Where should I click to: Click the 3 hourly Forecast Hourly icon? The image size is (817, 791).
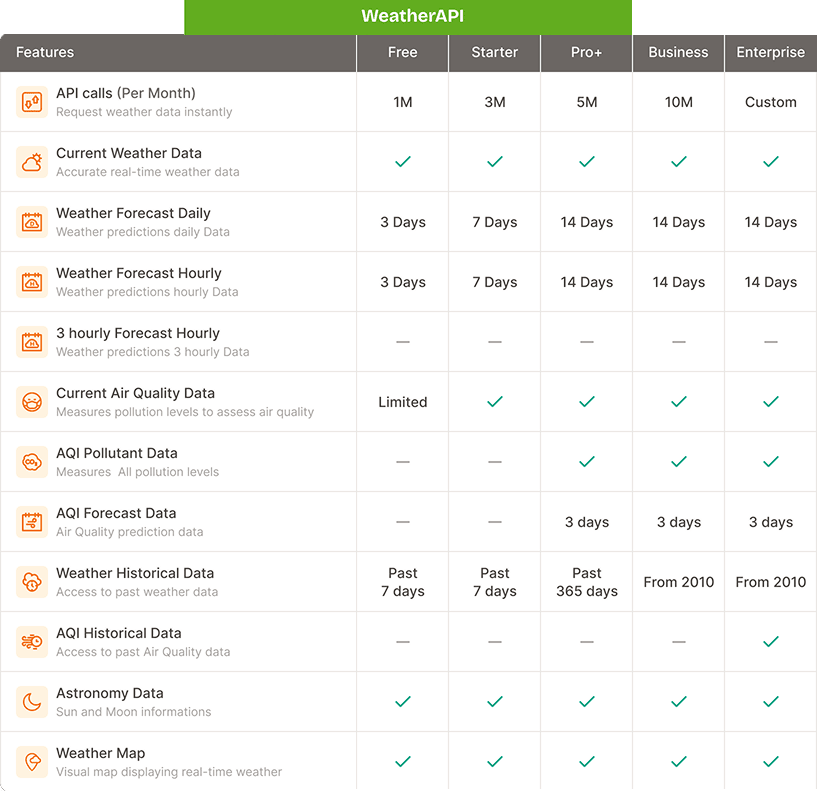tap(32, 342)
